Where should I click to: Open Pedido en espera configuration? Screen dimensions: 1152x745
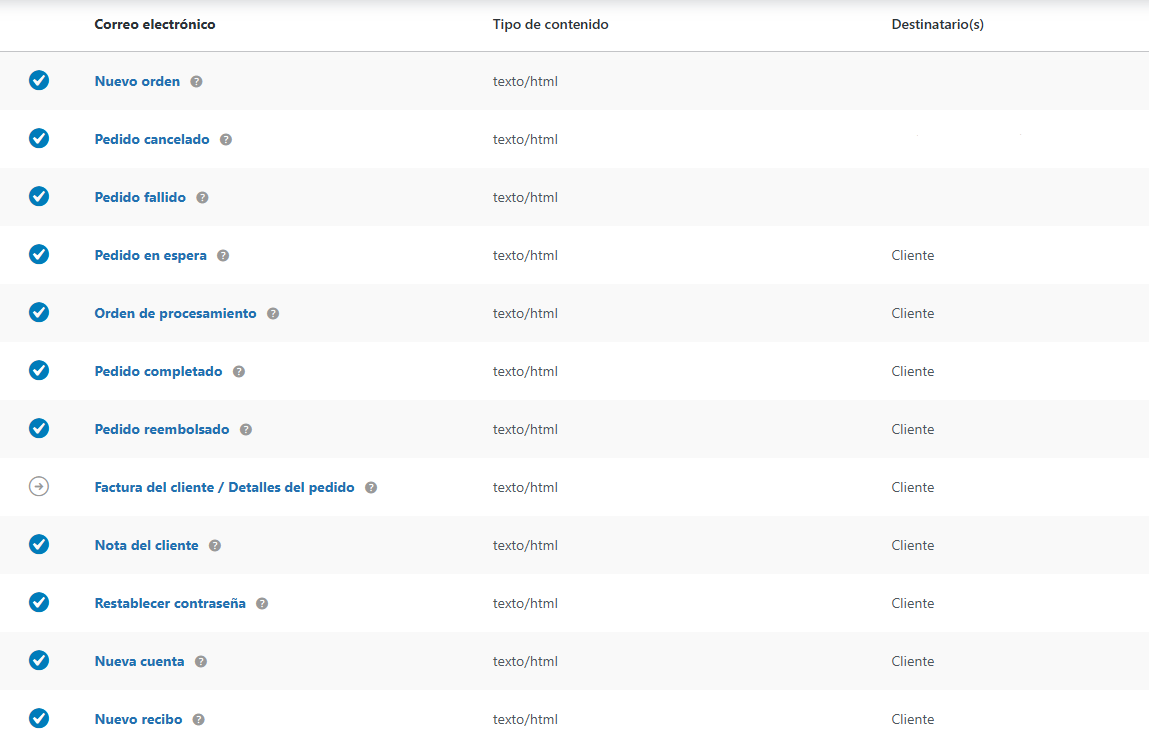pyautogui.click(x=150, y=255)
